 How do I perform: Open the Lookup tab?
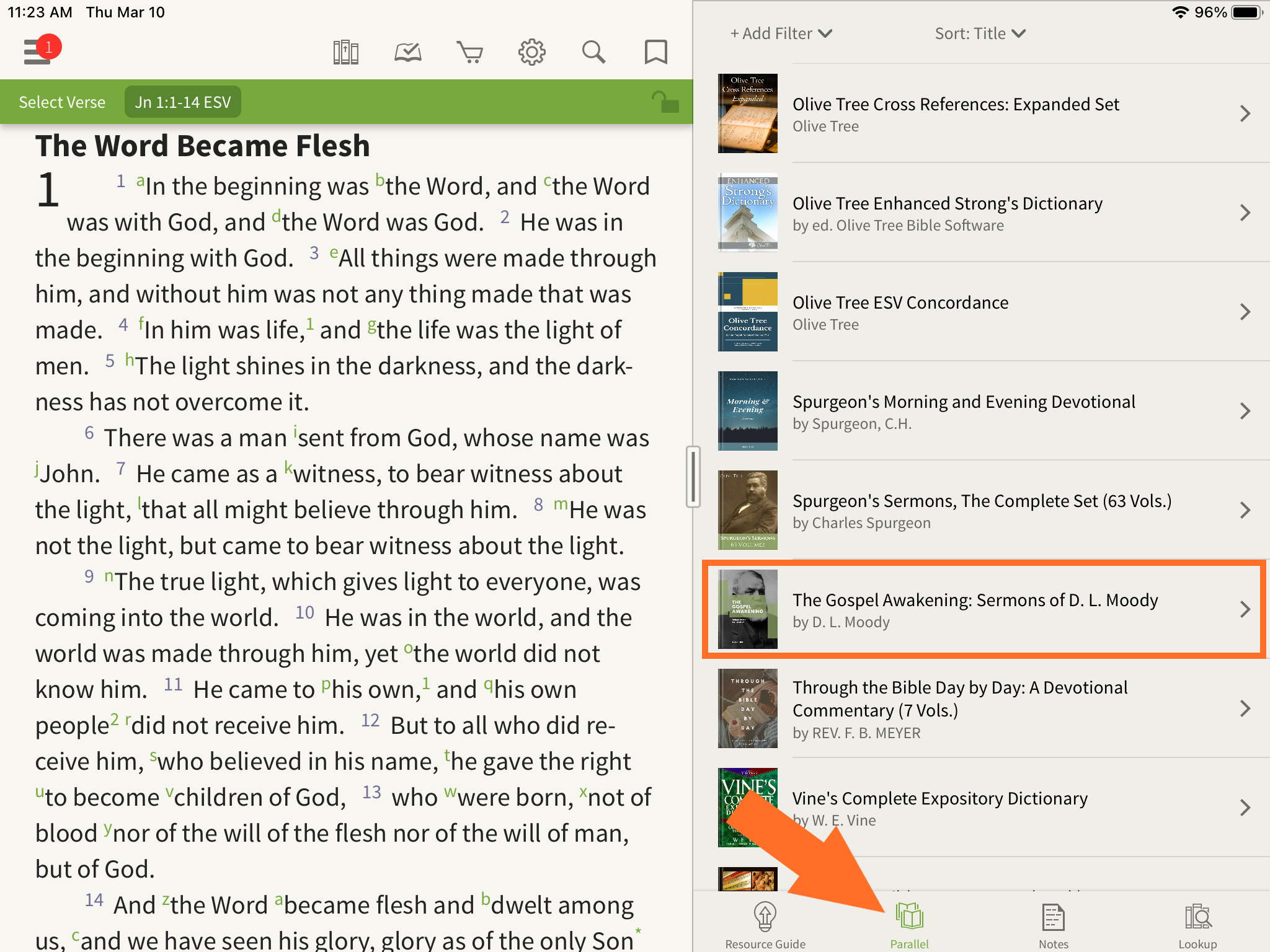(1197, 925)
